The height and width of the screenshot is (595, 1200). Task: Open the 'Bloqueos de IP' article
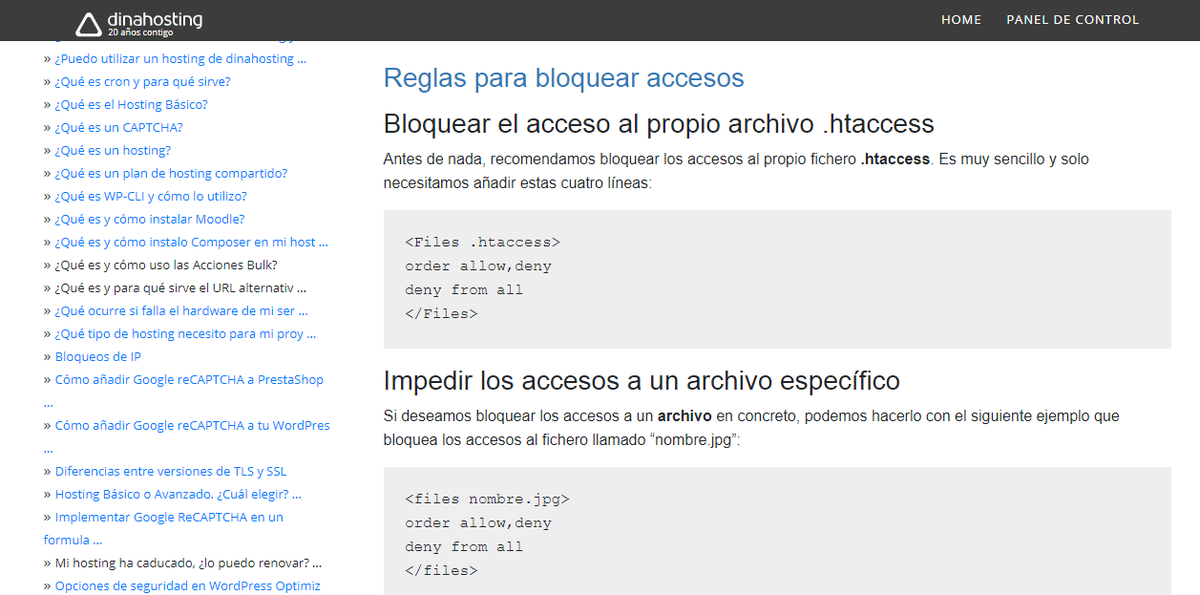pos(98,358)
